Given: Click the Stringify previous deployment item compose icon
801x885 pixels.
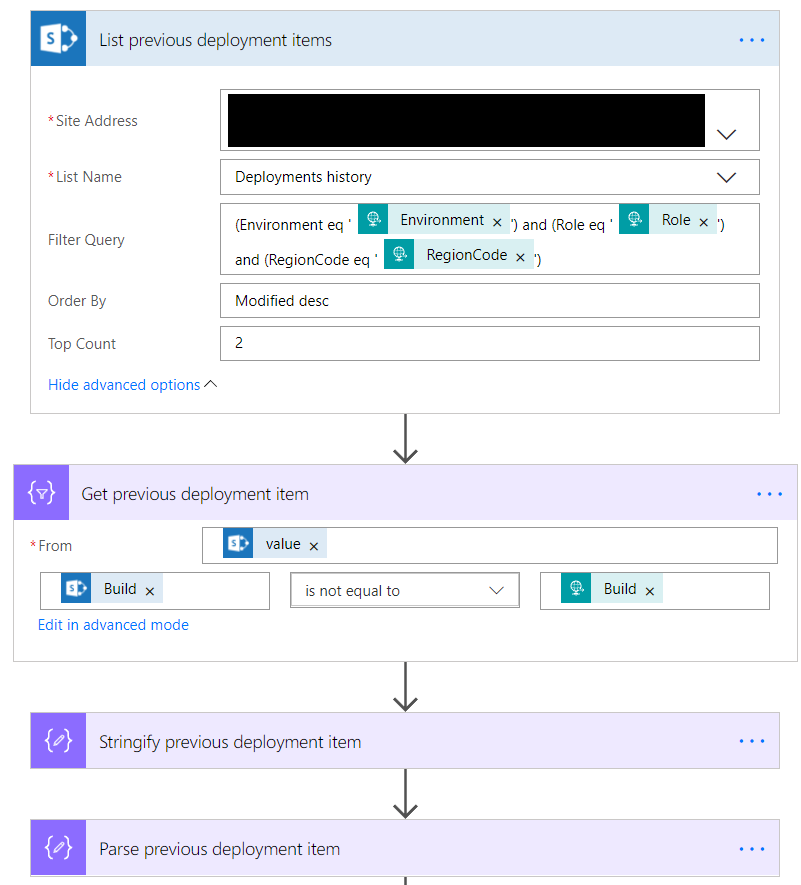Looking at the screenshot, I should click(58, 742).
